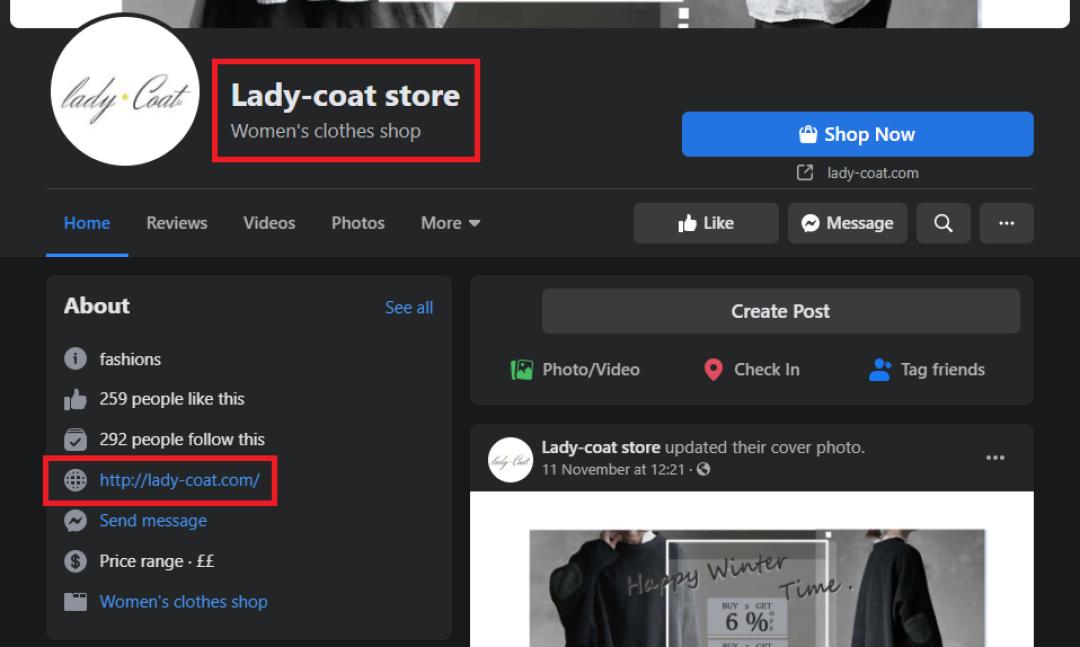Open the Women's clothes shop category link

pyautogui.click(x=183, y=602)
